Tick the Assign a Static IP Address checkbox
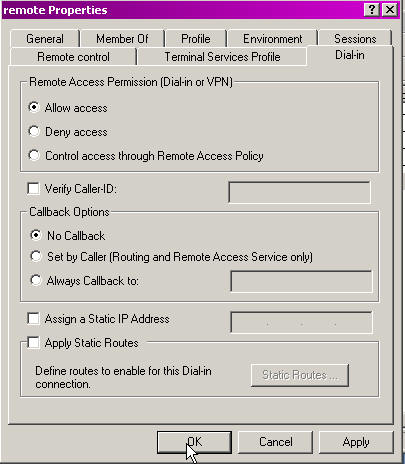Screen dimensions: 405x464 coord(33,318)
